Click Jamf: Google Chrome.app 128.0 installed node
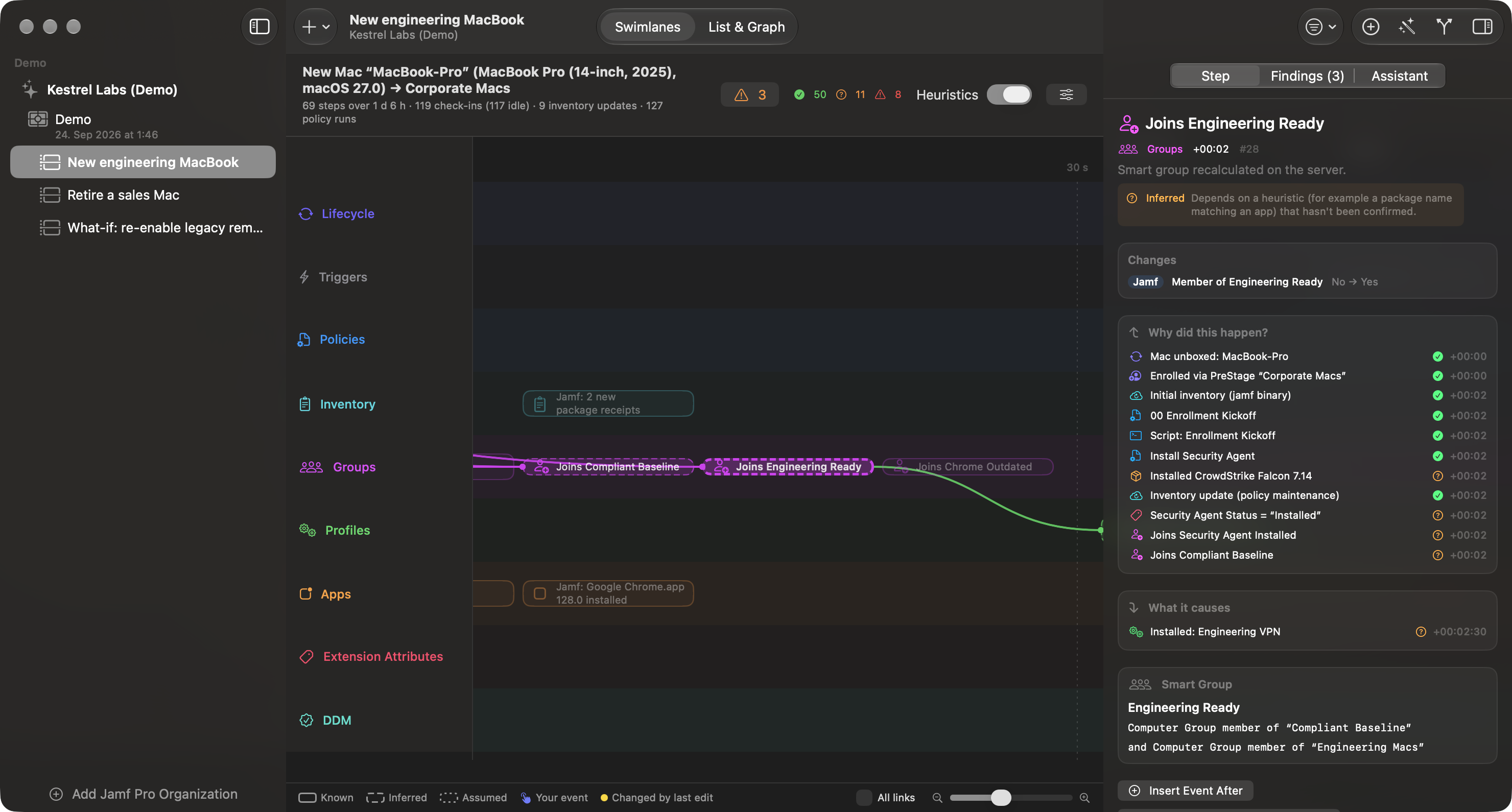This screenshot has width=1512, height=812. [x=608, y=593]
